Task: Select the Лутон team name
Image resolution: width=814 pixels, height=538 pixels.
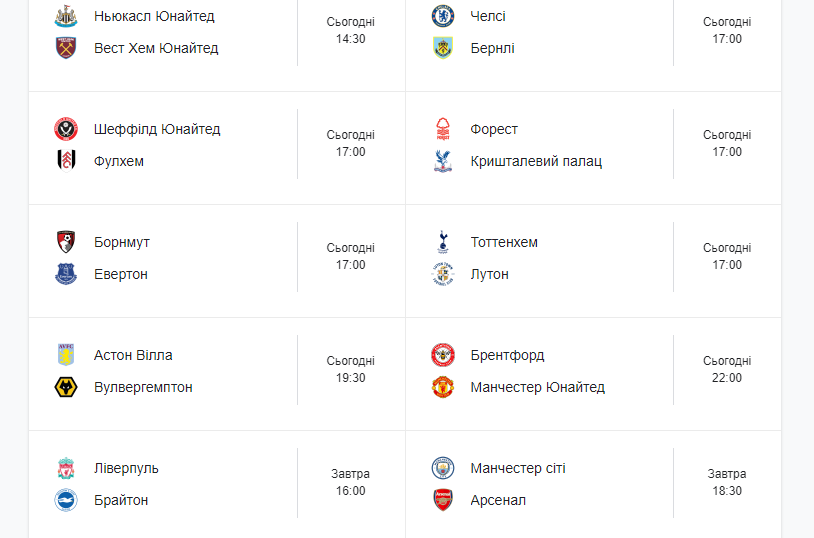Action: tap(490, 274)
